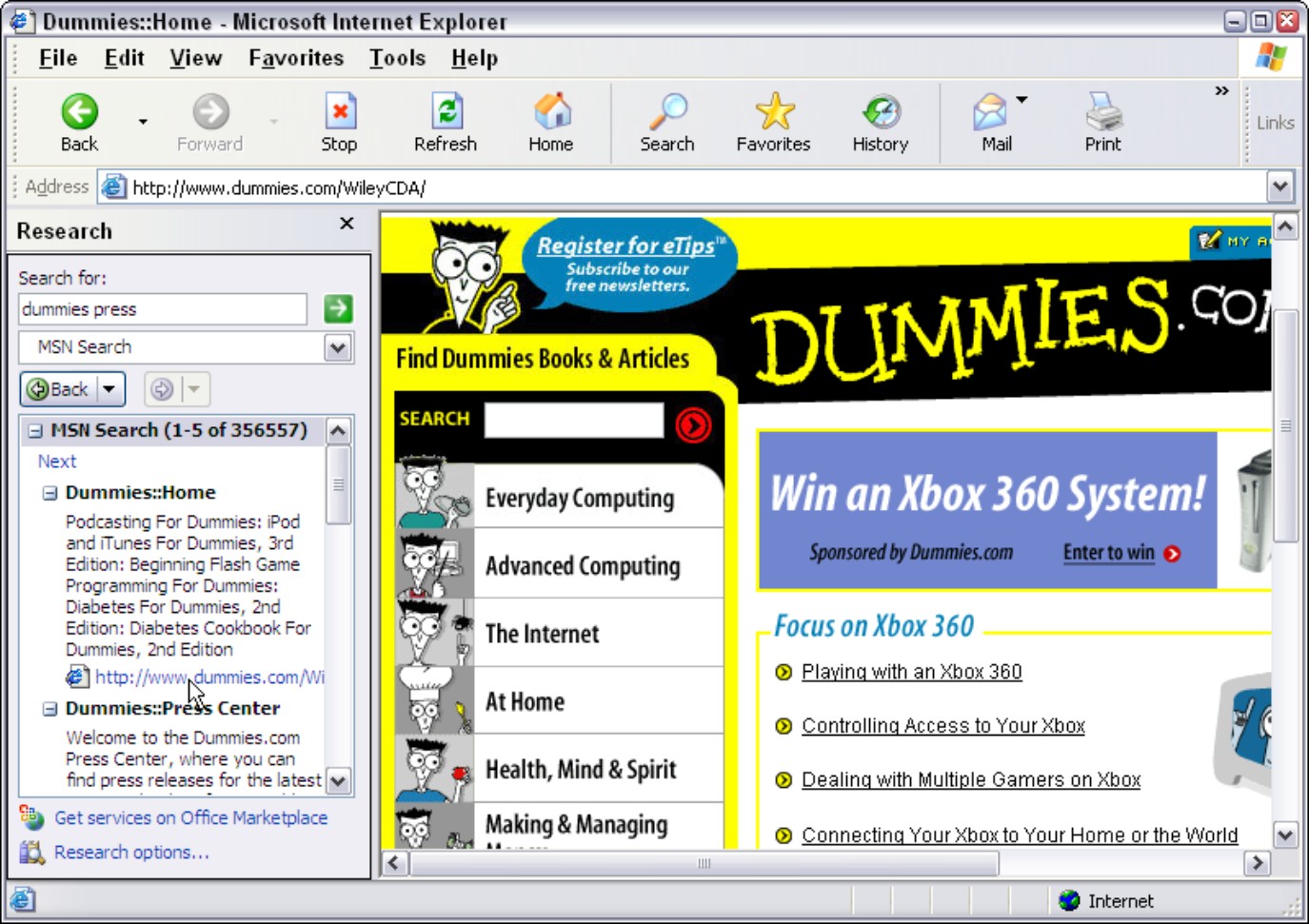Click the results list scroll down arrow
Image resolution: width=1309 pixels, height=924 pixels.
tap(338, 781)
